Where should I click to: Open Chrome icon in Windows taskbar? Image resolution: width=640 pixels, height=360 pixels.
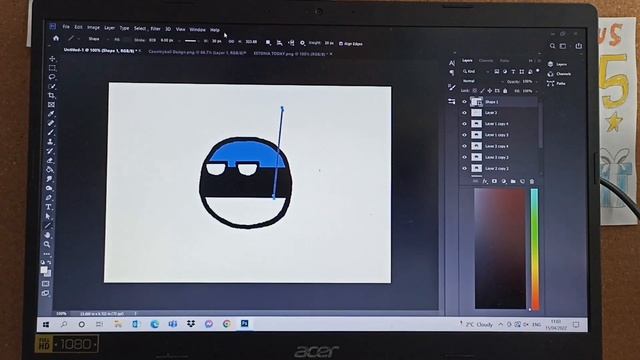[227, 324]
